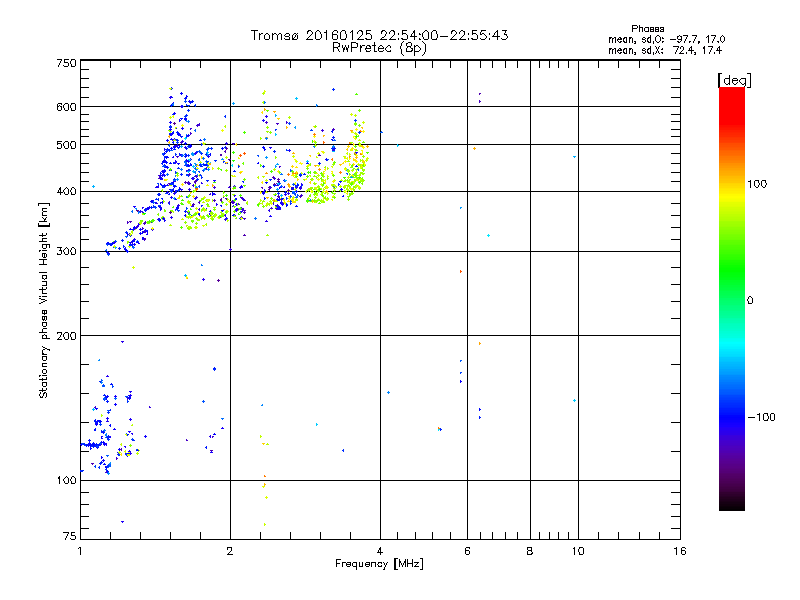Image resolution: width=800 pixels, height=600 pixels.
Task: Click the "750" height axis tick label
Action: [x=66, y=63]
